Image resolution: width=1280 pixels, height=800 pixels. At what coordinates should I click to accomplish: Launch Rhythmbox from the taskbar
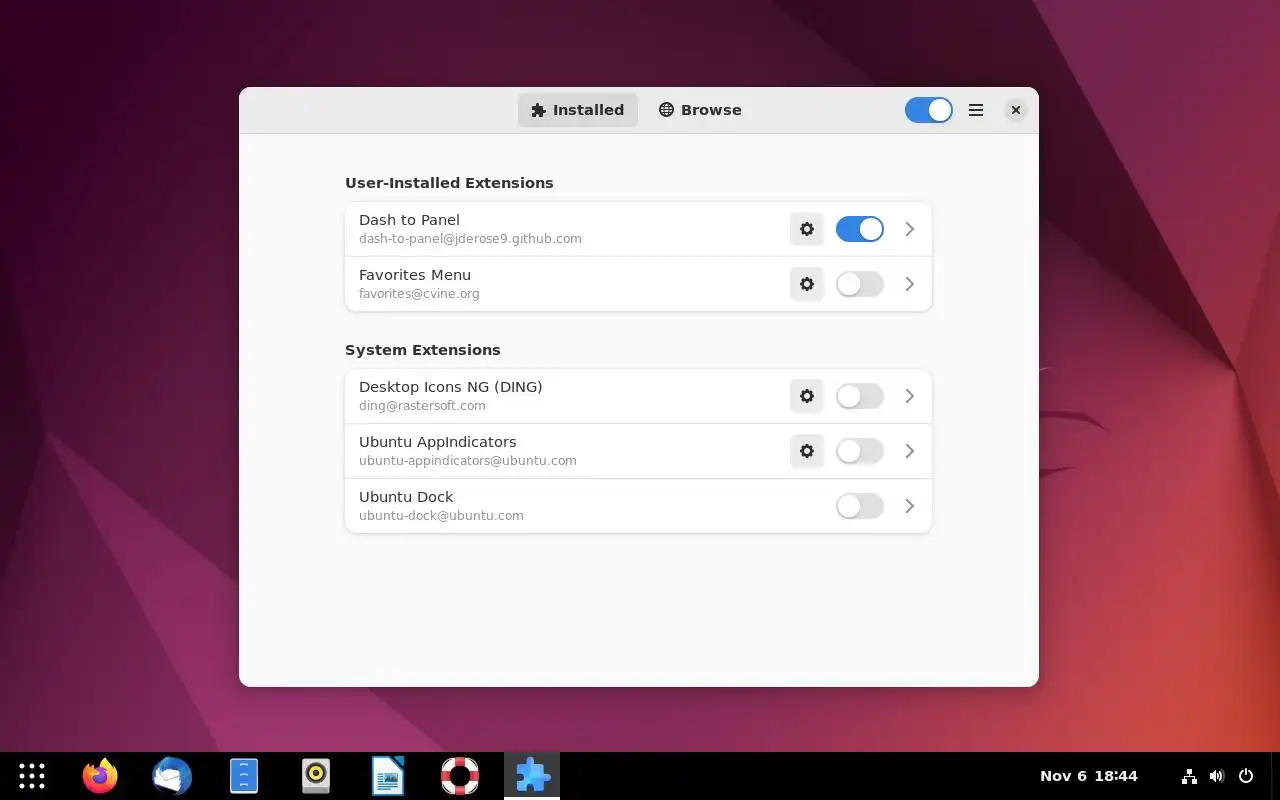point(316,776)
